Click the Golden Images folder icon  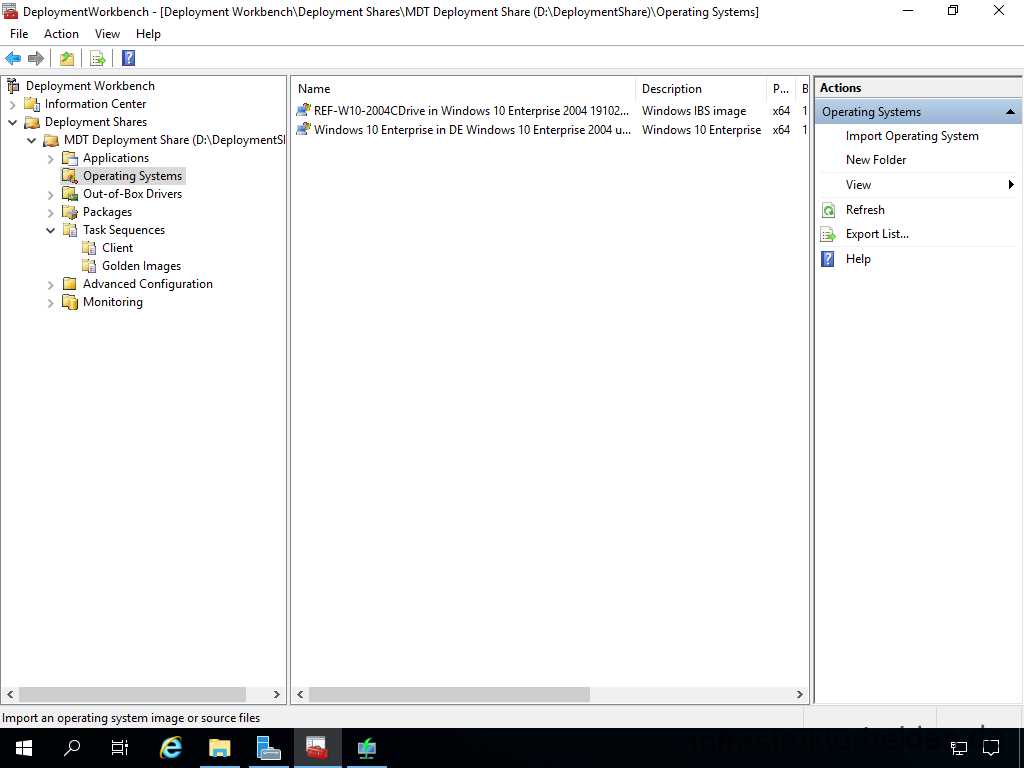(89, 266)
